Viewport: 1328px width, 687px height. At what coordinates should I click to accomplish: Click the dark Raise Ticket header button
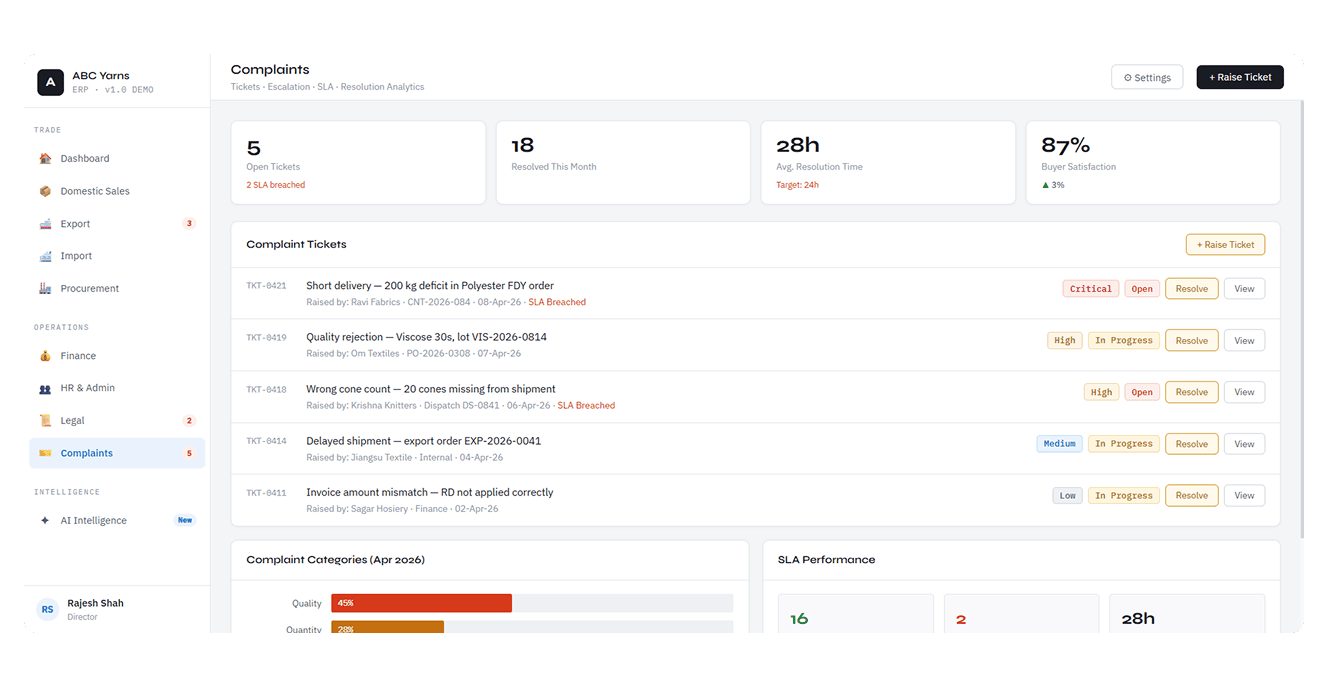1240,77
